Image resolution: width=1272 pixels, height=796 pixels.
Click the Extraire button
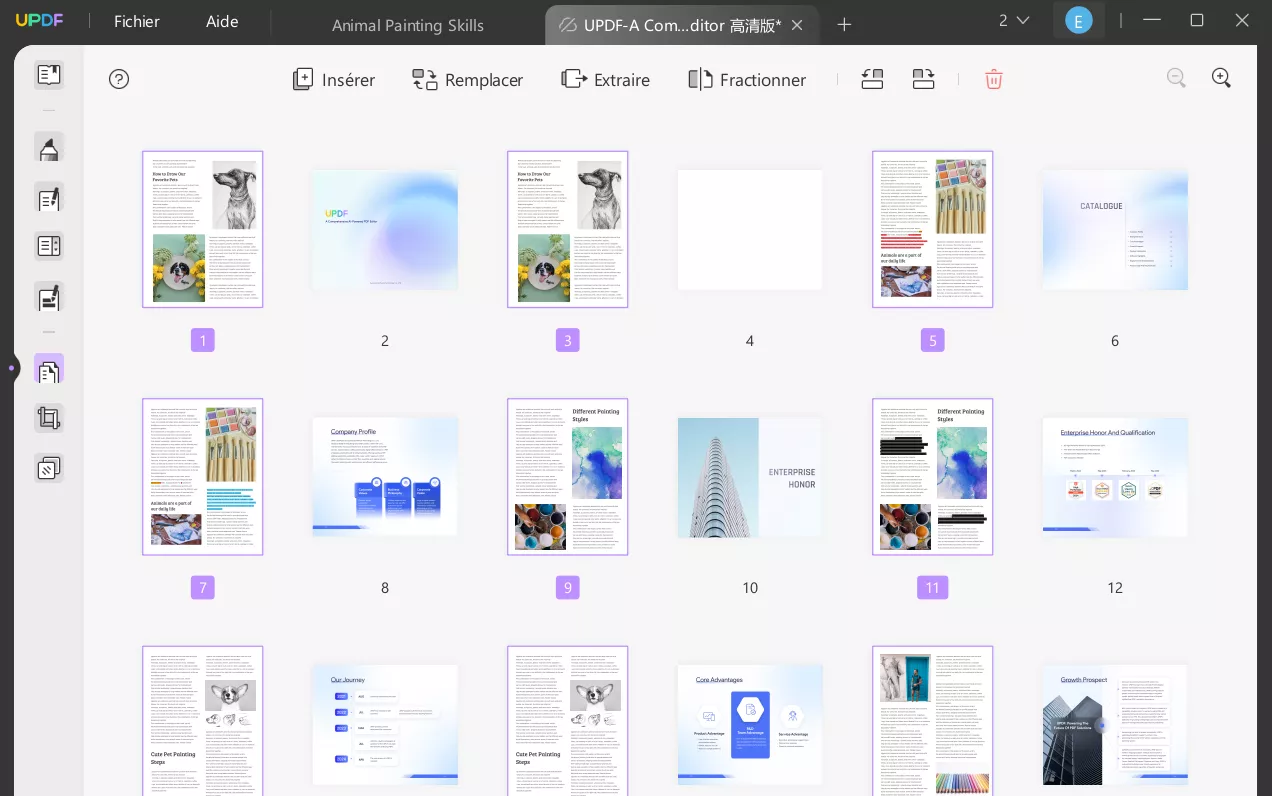(605, 79)
